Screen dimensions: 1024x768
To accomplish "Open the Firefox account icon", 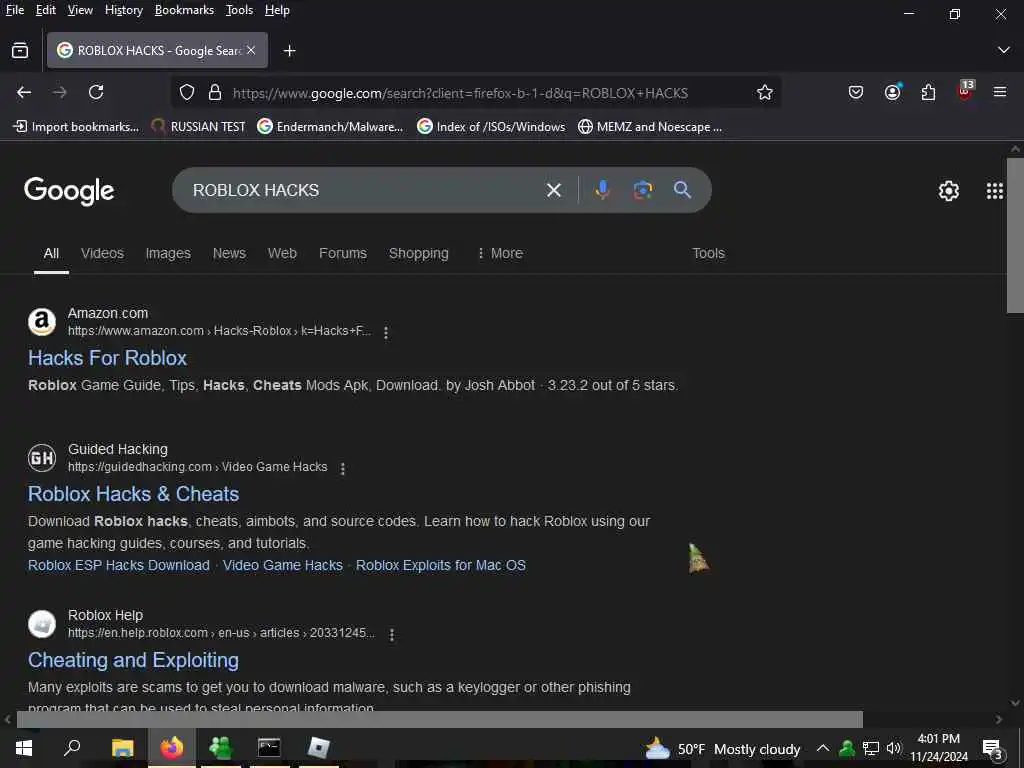I will click(x=892, y=92).
